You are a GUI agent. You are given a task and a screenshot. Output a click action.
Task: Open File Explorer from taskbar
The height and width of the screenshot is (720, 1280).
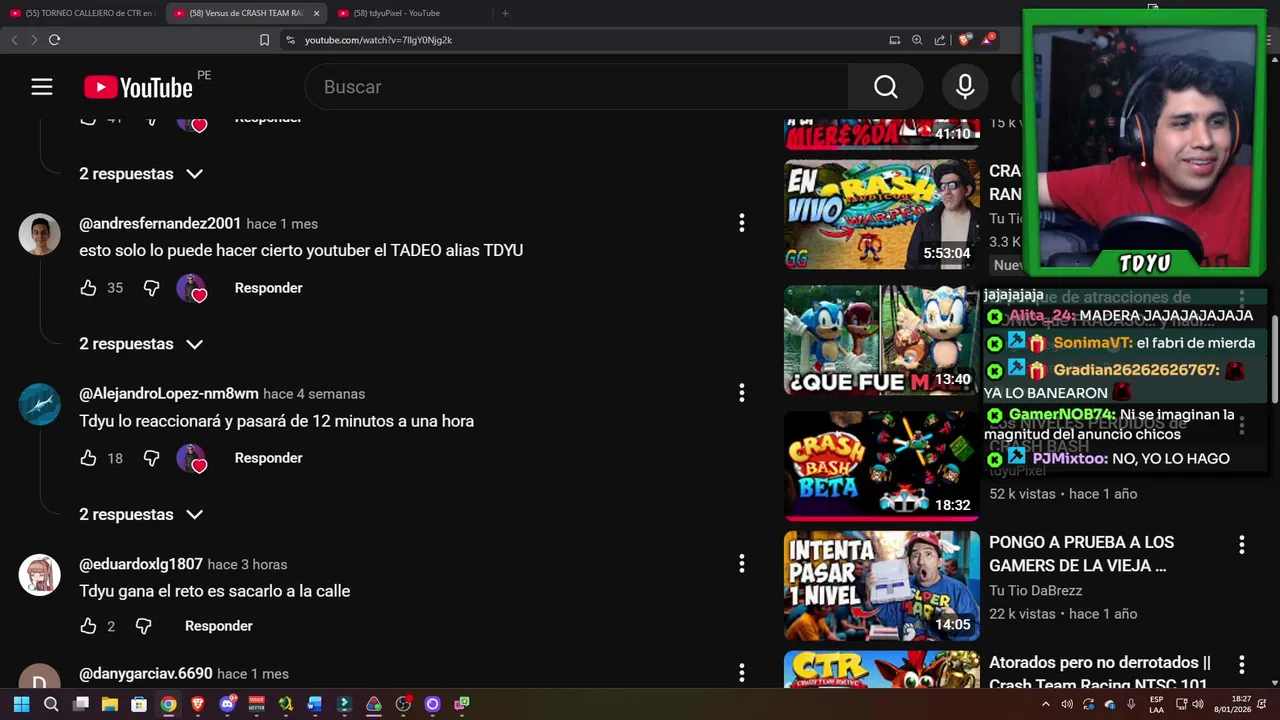point(110,704)
